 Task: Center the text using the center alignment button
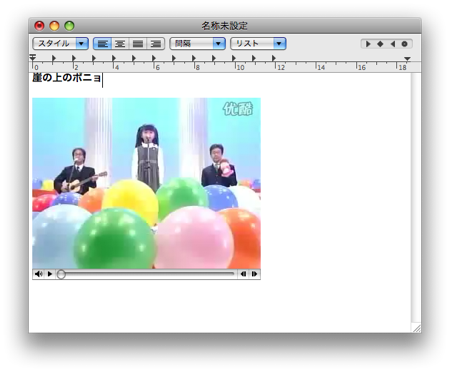120,44
